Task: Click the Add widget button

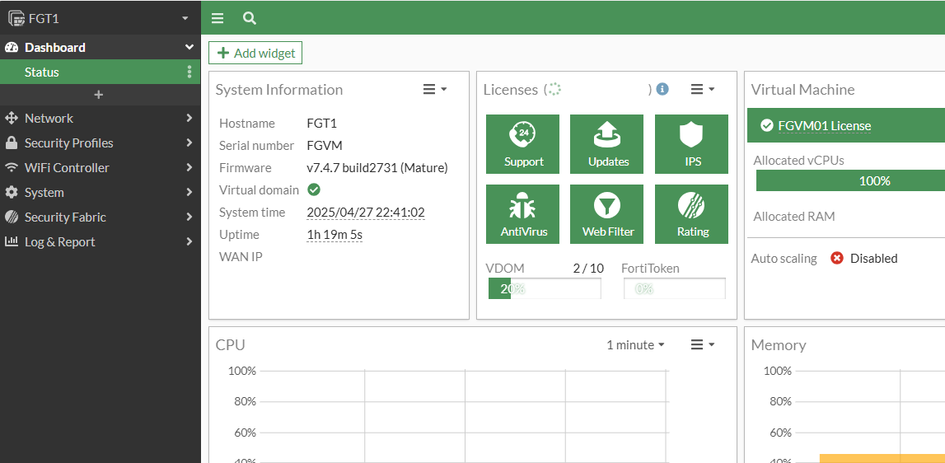Action: 255,53
